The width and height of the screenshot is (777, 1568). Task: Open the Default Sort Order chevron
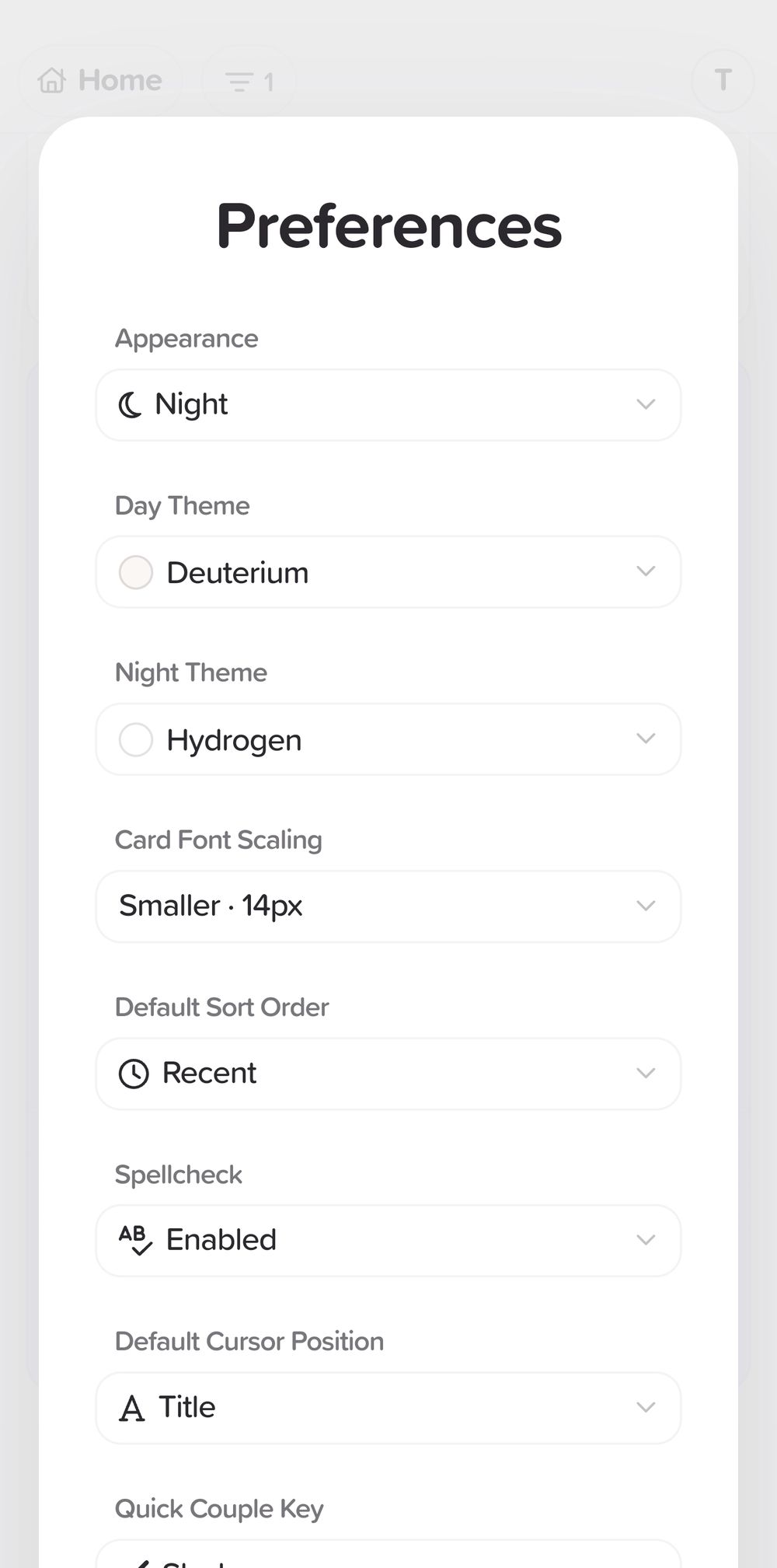646,1073
